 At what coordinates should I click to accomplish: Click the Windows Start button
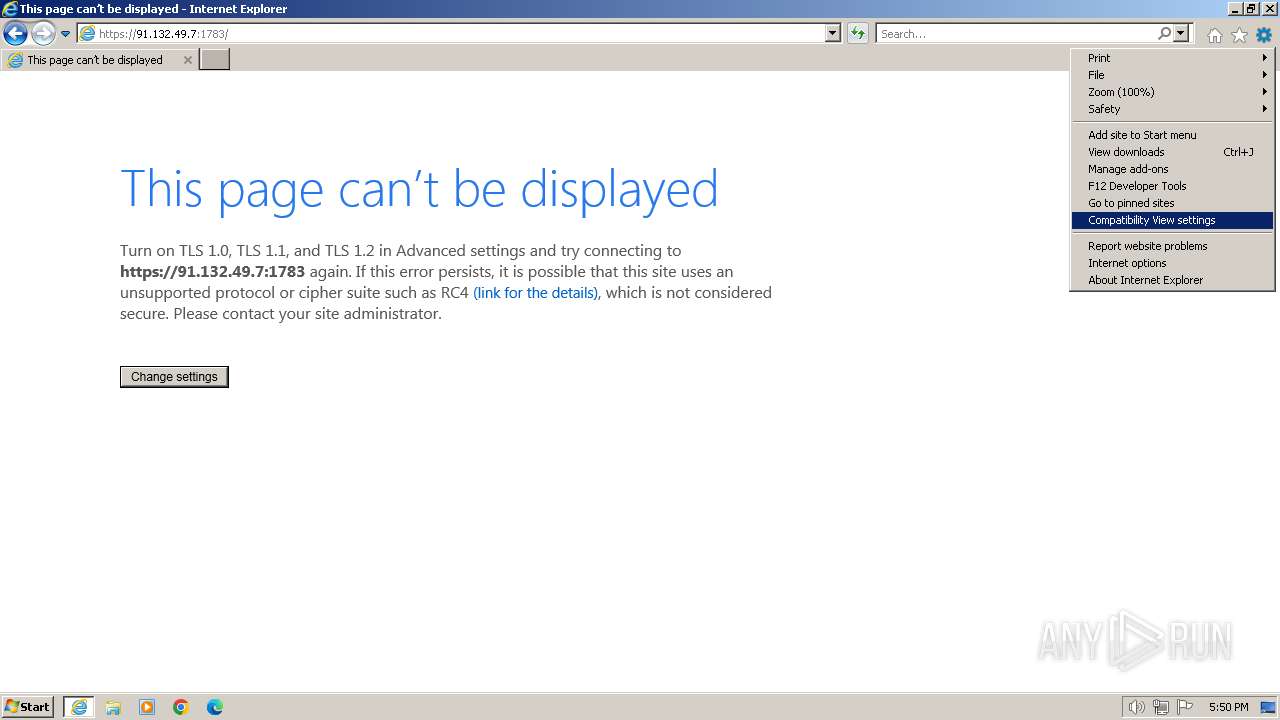tap(28, 707)
